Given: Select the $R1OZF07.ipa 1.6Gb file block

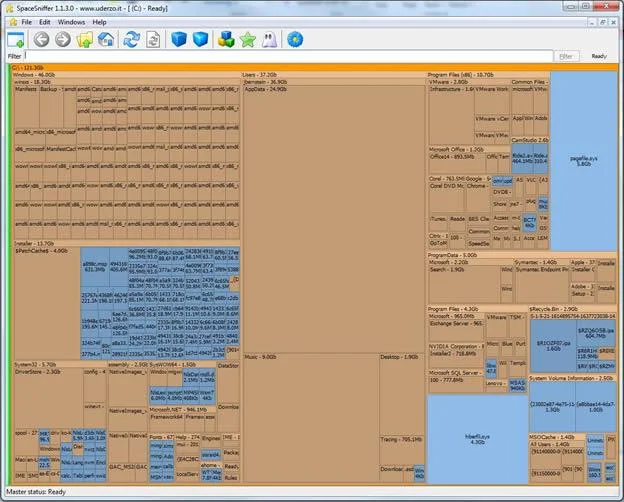Looking at the screenshot, I should pos(553,346).
